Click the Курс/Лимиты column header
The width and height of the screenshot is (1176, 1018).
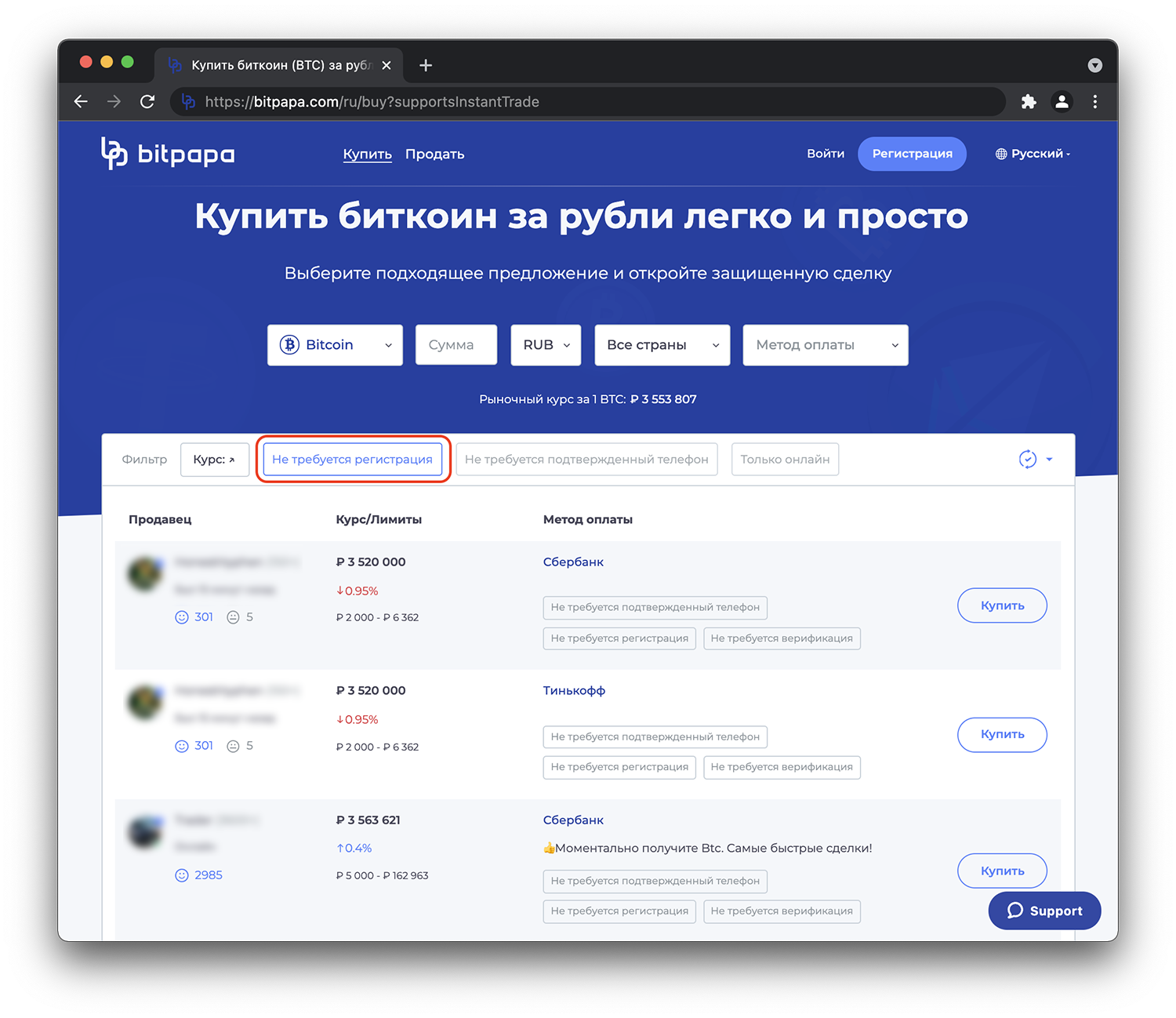click(x=379, y=519)
